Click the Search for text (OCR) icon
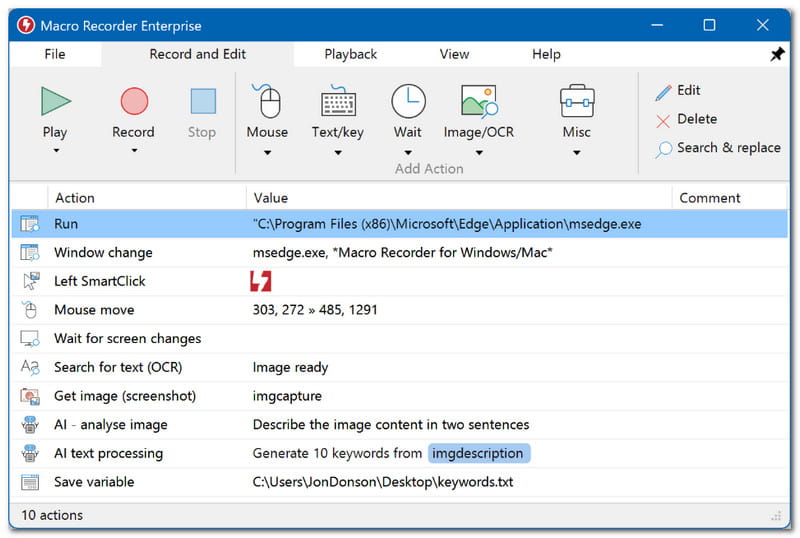Screen dimensions: 800x538 pyautogui.click(x=30, y=367)
